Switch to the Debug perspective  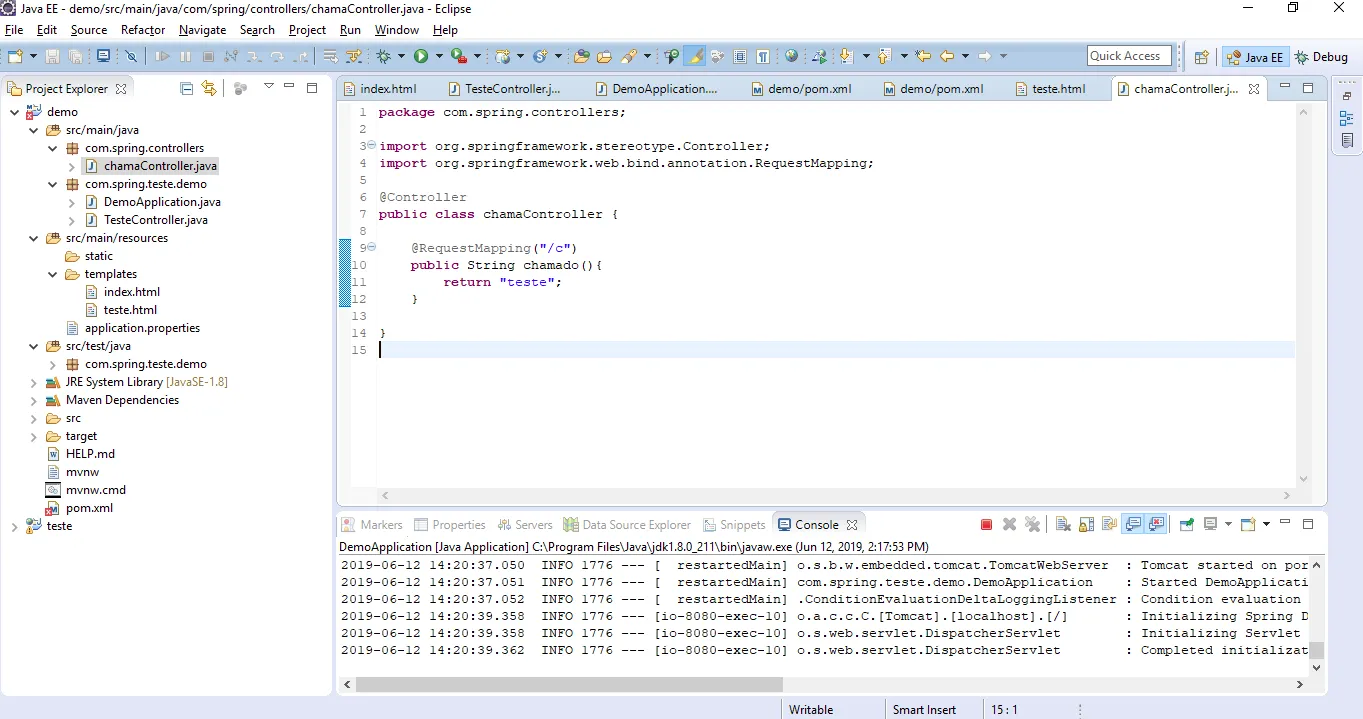1321,57
